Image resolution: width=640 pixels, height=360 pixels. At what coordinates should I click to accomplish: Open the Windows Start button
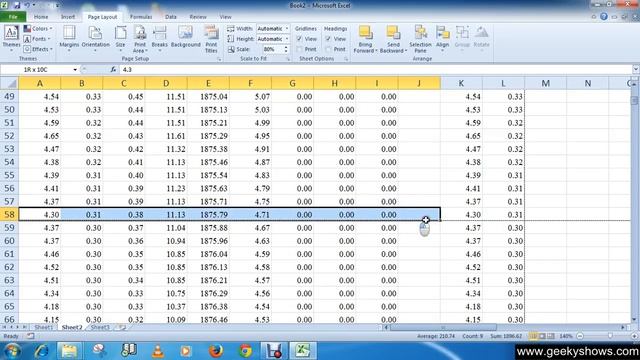12,351
